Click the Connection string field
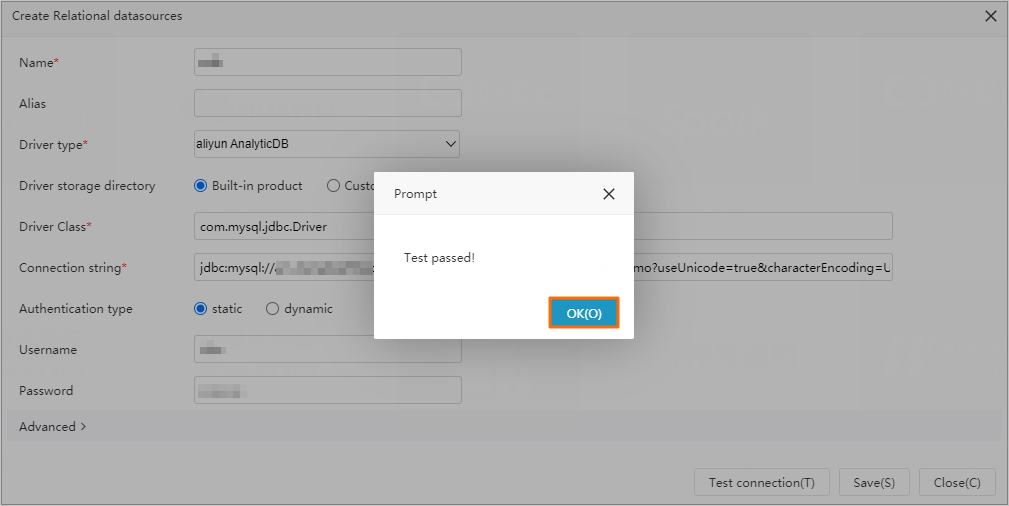This screenshot has width=1009, height=506. pyautogui.click(x=285, y=268)
